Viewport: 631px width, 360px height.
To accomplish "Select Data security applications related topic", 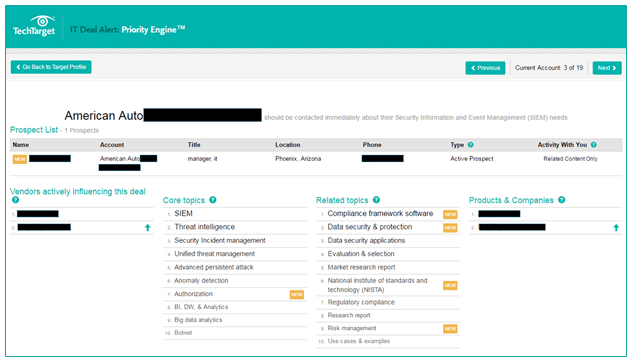I will click(x=366, y=241).
